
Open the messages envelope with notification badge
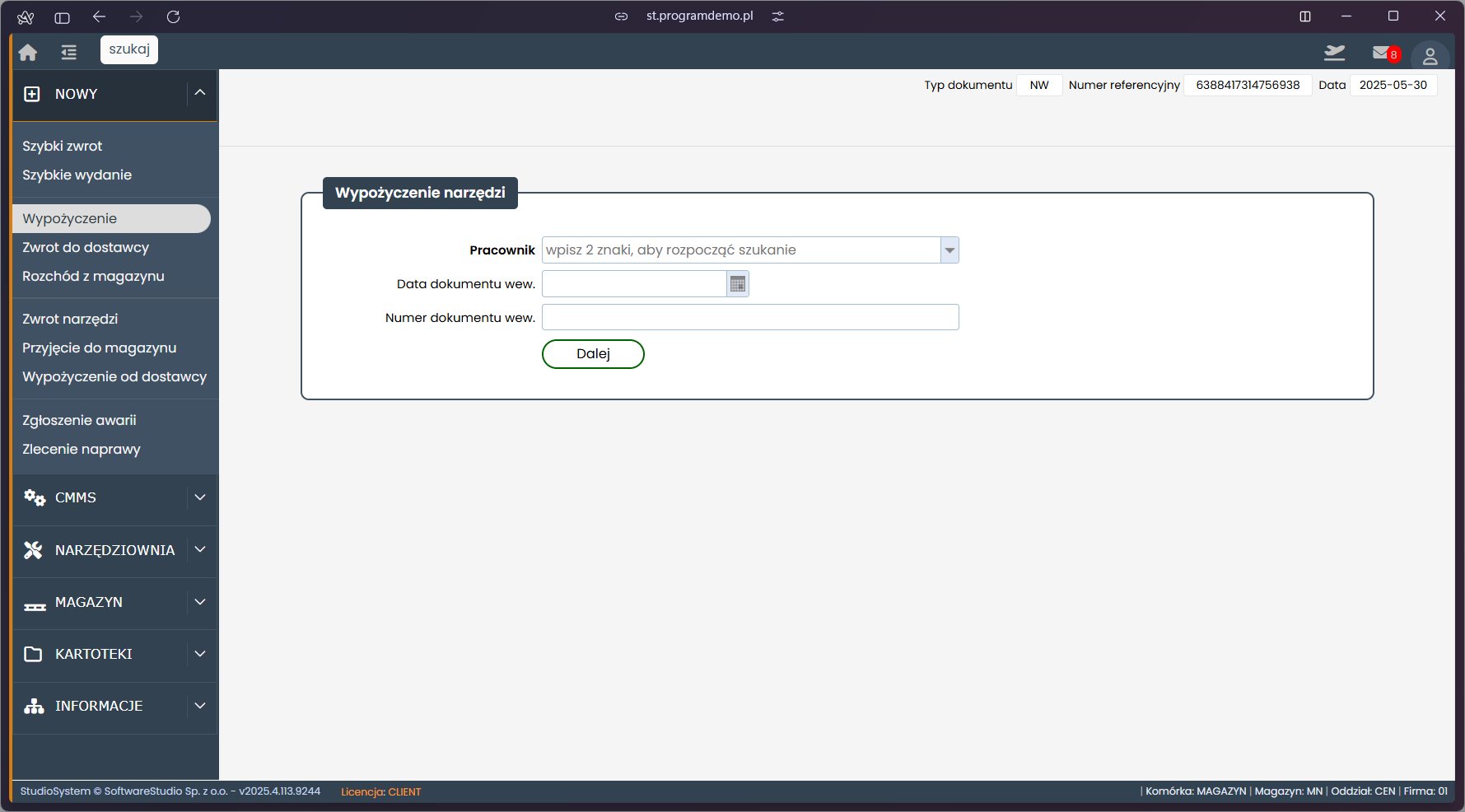tap(1383, 54)
